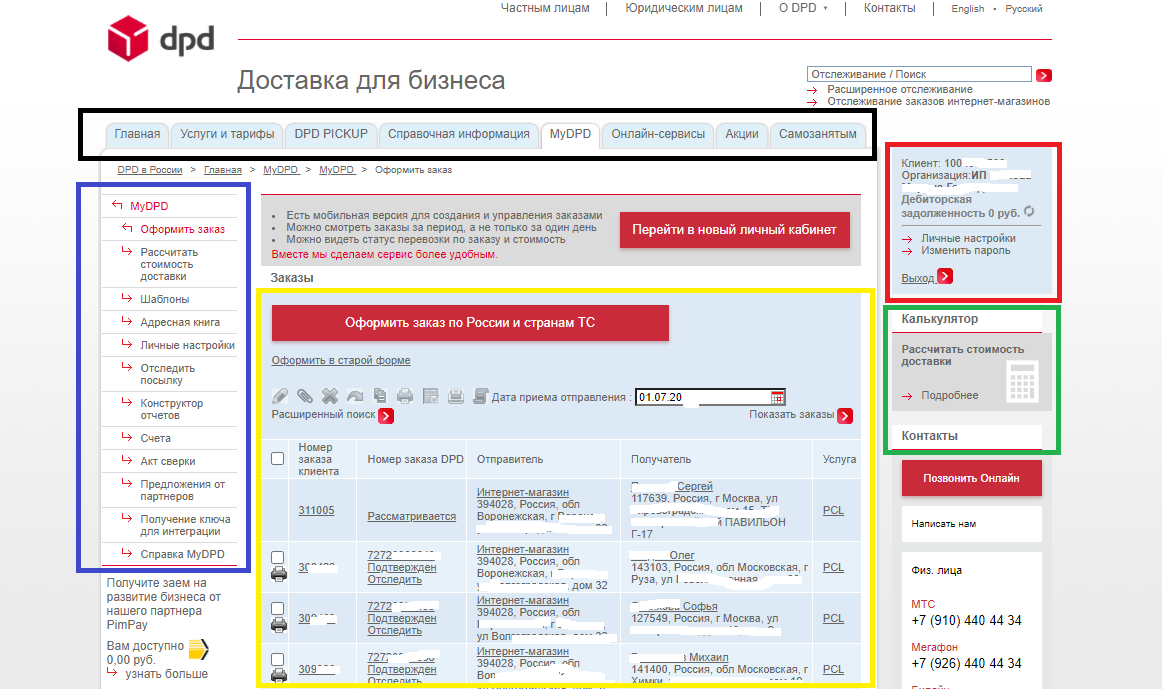Click Оформить заказ по России и странам ТС
Viewport: 1162px width, 689px height.
click(470, 323)
